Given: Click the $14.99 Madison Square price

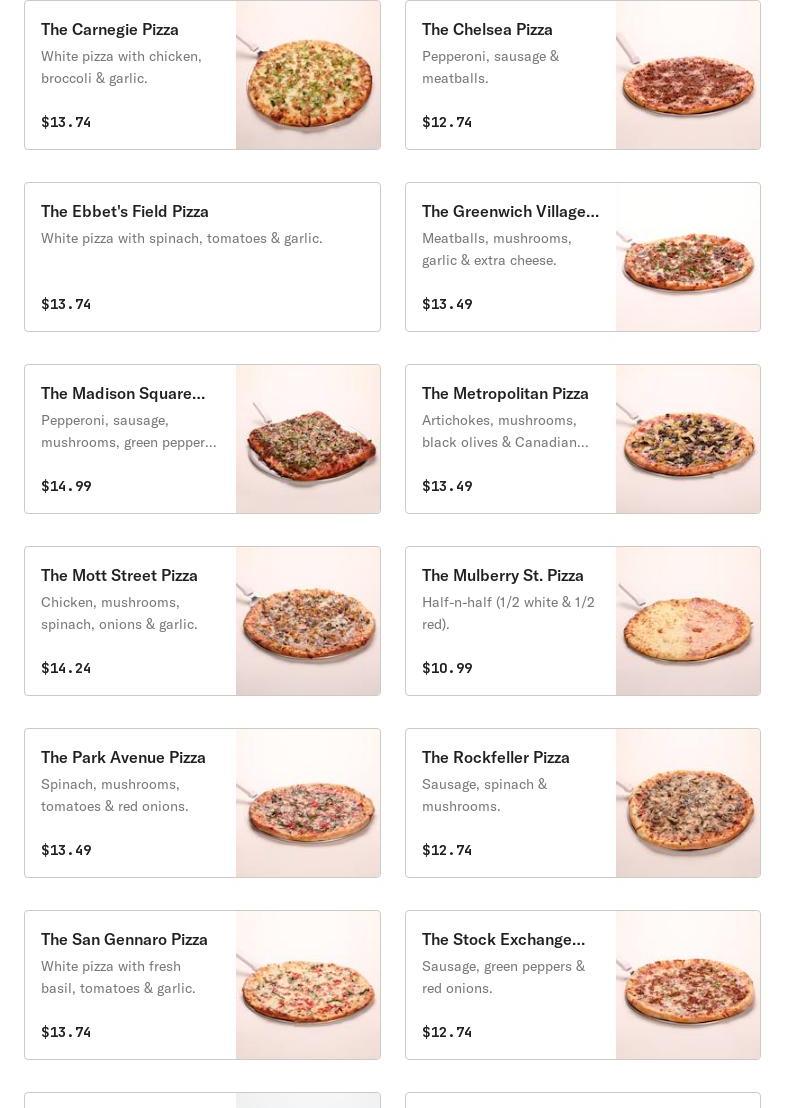Looking at the screenshot, I should (66, 486).
